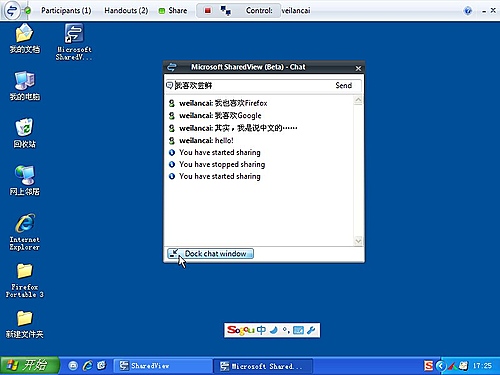This screenshot has width=500, height=375.
Task: Click the Sogou logo on IME bar
Action: [241, 330]
